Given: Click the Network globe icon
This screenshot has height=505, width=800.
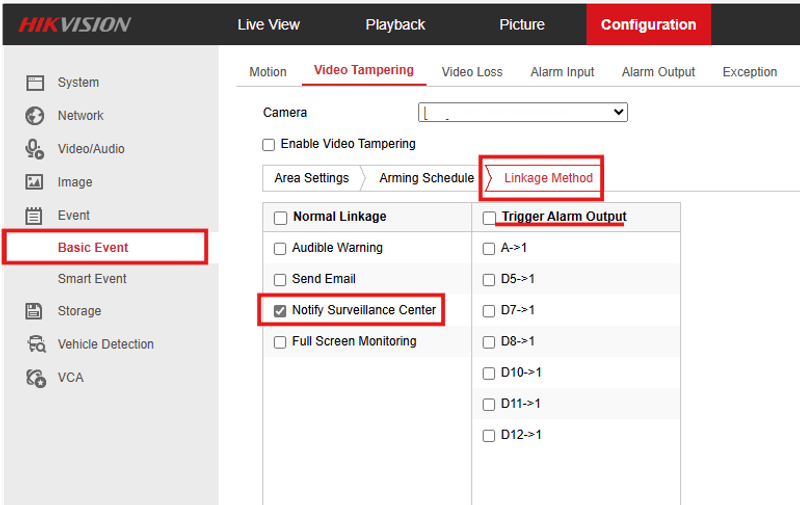Looking at the screenshot, I should (x=35, y=115).
